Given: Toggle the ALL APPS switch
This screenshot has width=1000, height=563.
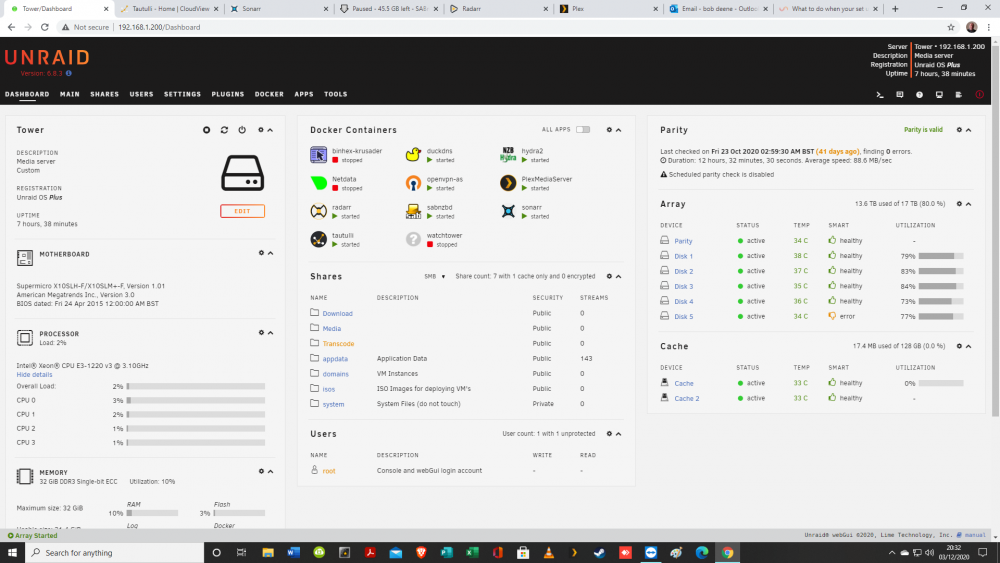Looking at the screenshot, I should point(583,129).
